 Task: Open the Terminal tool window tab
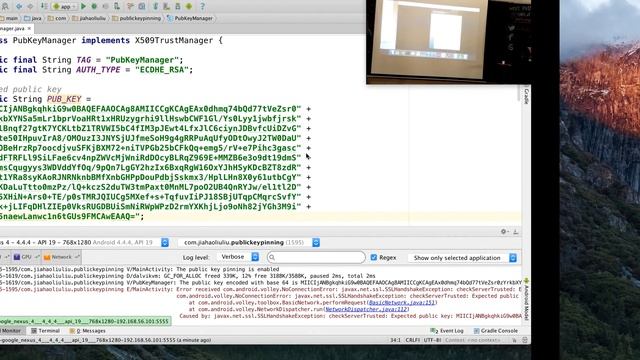tap(45, 331)
